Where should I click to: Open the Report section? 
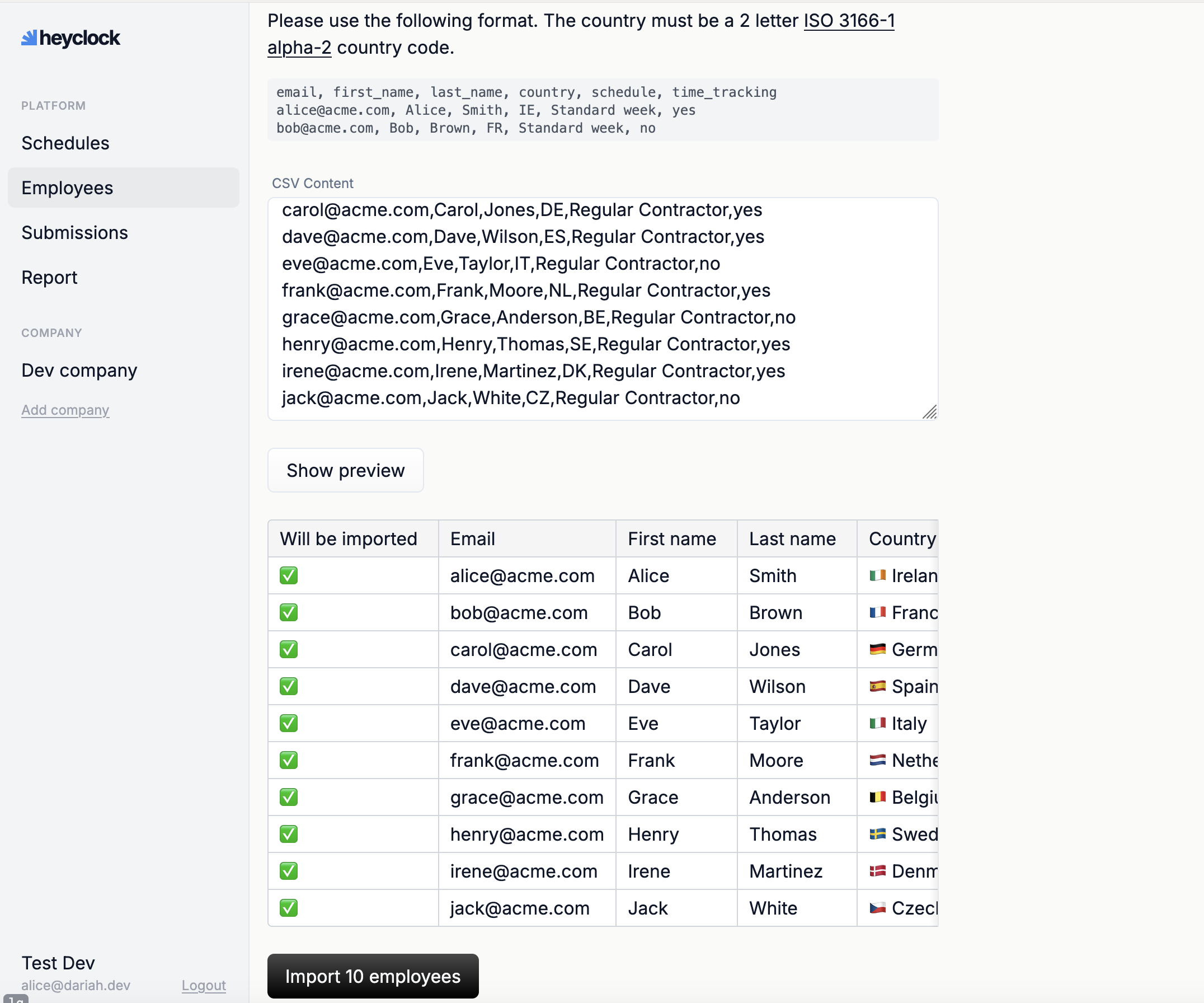[49, 277]
